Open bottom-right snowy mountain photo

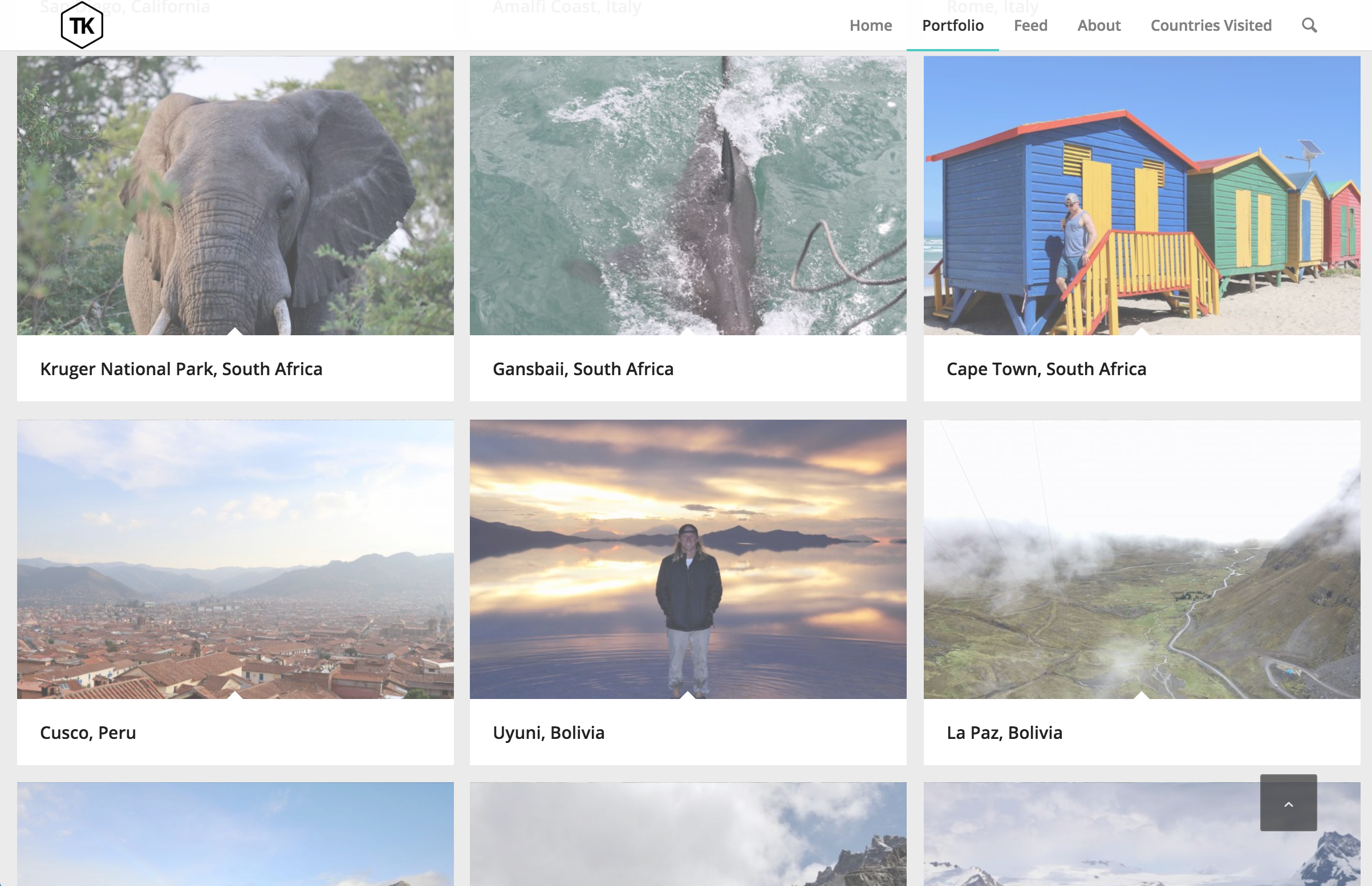(1141, 834)
